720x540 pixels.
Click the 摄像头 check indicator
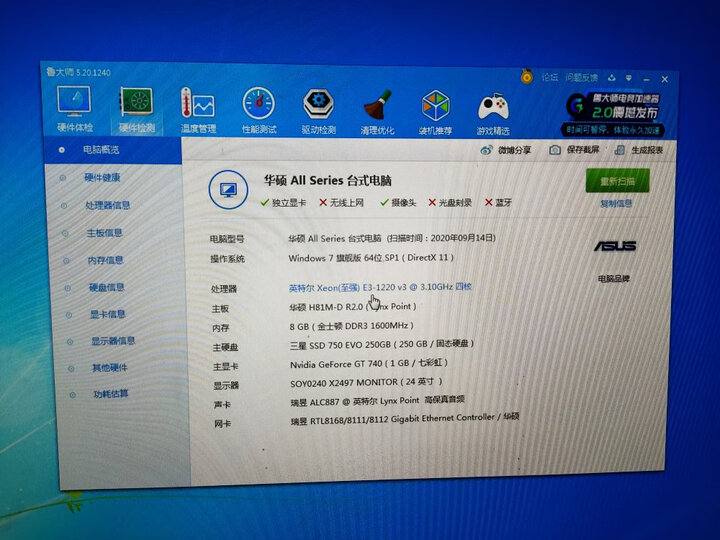tap(398, 202)
